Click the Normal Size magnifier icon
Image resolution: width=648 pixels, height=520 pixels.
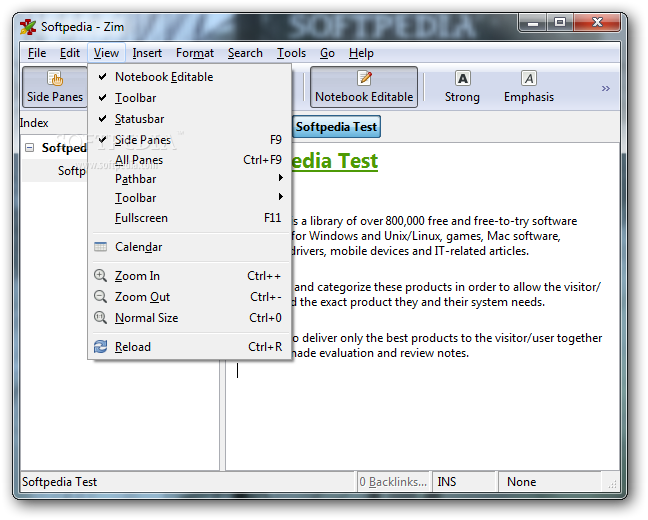point(100,317)
